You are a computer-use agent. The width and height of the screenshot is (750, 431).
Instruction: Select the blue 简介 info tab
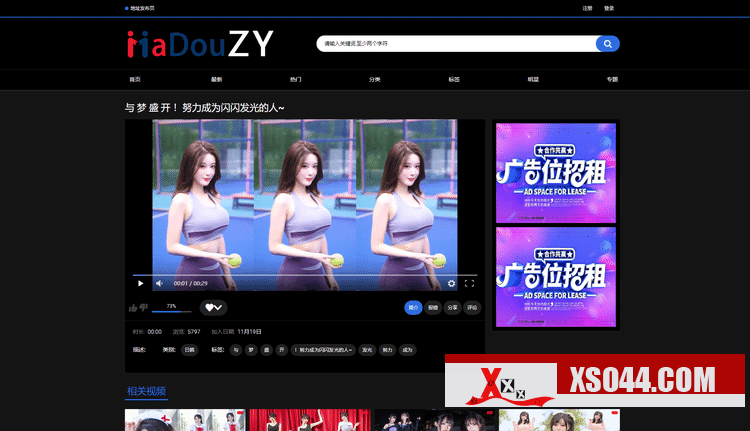click(413, 308)
